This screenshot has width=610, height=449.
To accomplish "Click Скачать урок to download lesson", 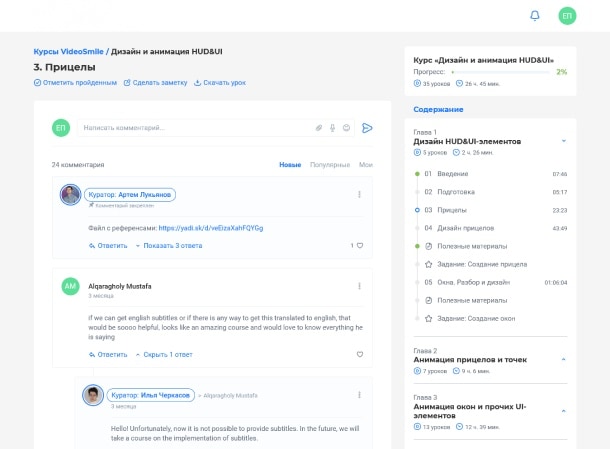I will [218, 83].
